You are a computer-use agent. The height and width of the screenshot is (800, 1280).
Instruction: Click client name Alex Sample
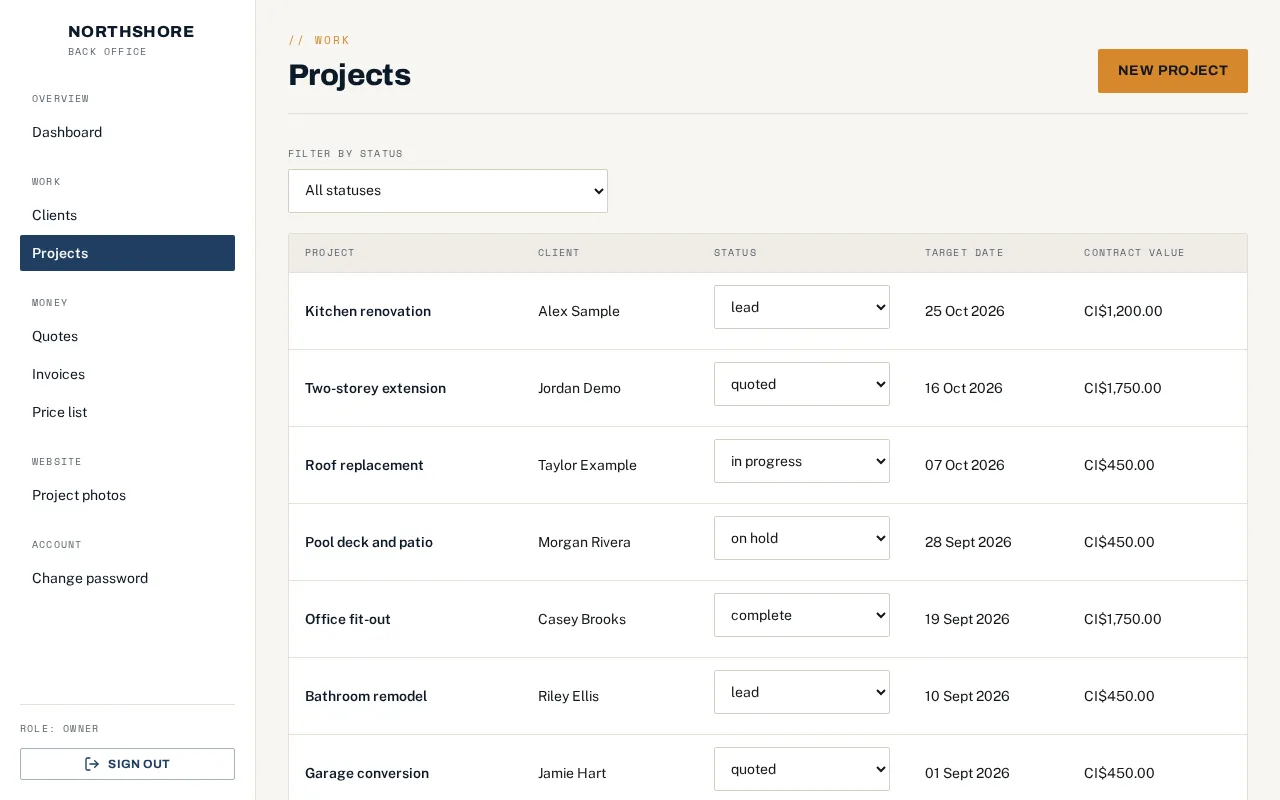coord(579,311)
